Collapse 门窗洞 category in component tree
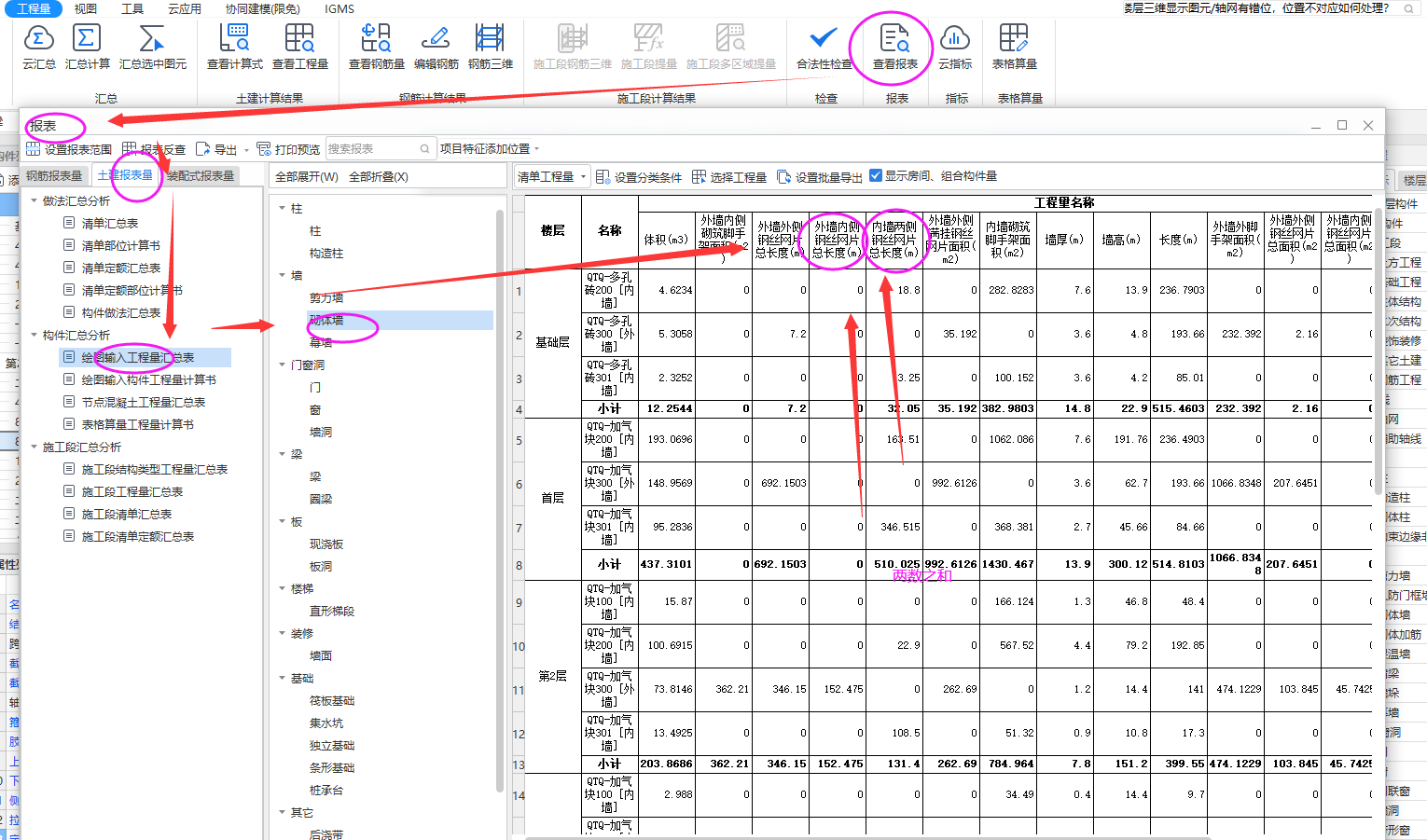Image resolution: width=1427 pixels, height=840 pixels. tap(283, 365)
